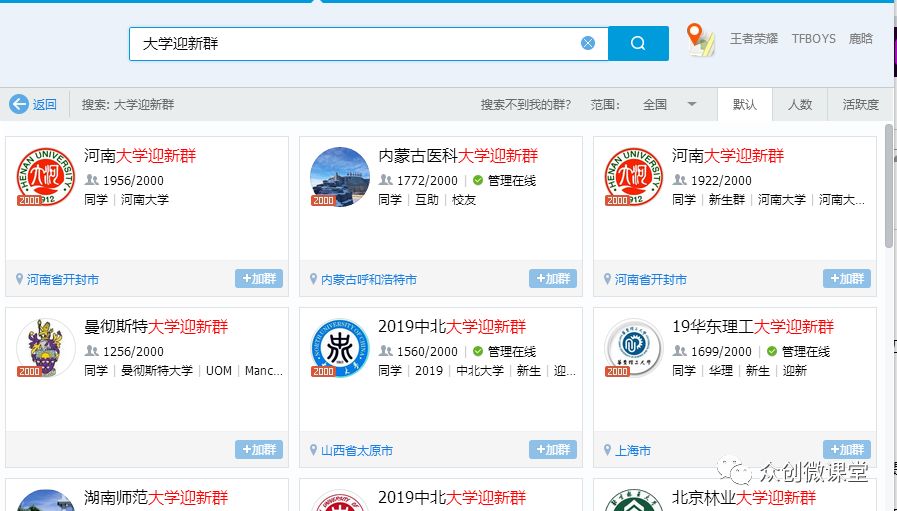Open 19华东理工大学迎新群 avatar

click(634, 347)
